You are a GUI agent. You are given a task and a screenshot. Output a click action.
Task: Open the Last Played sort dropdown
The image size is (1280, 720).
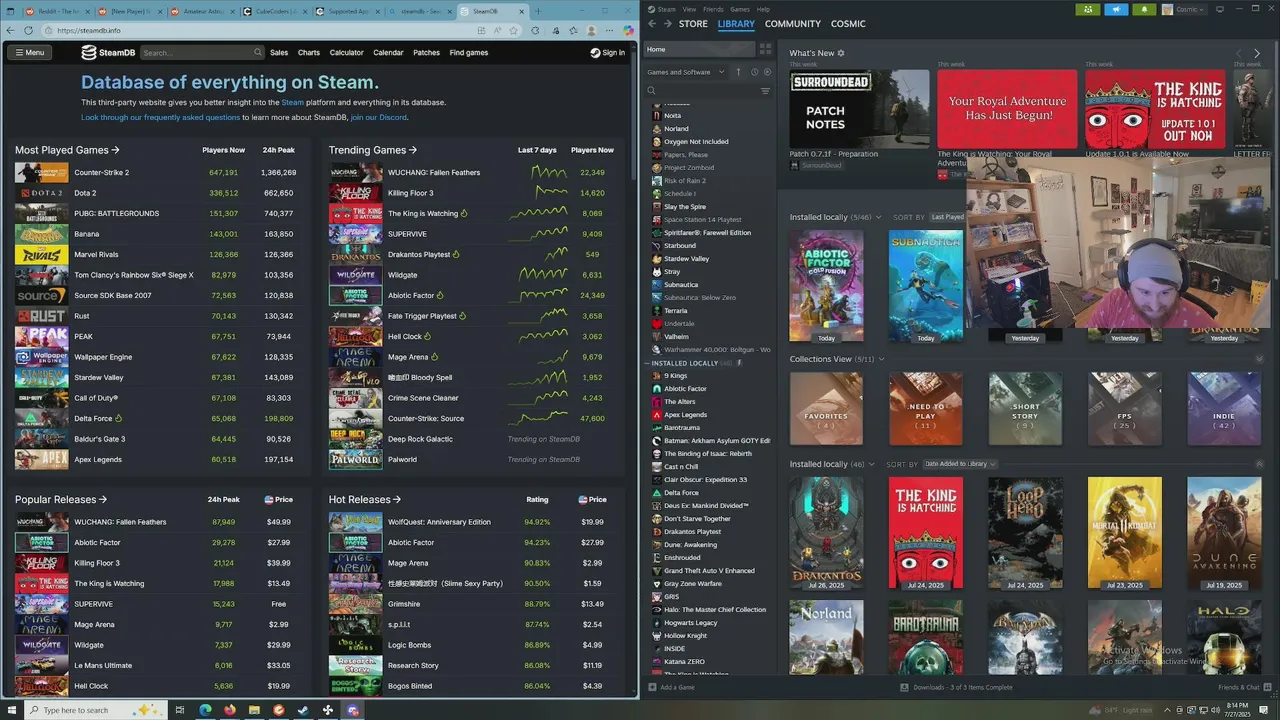tap(950, 217)
